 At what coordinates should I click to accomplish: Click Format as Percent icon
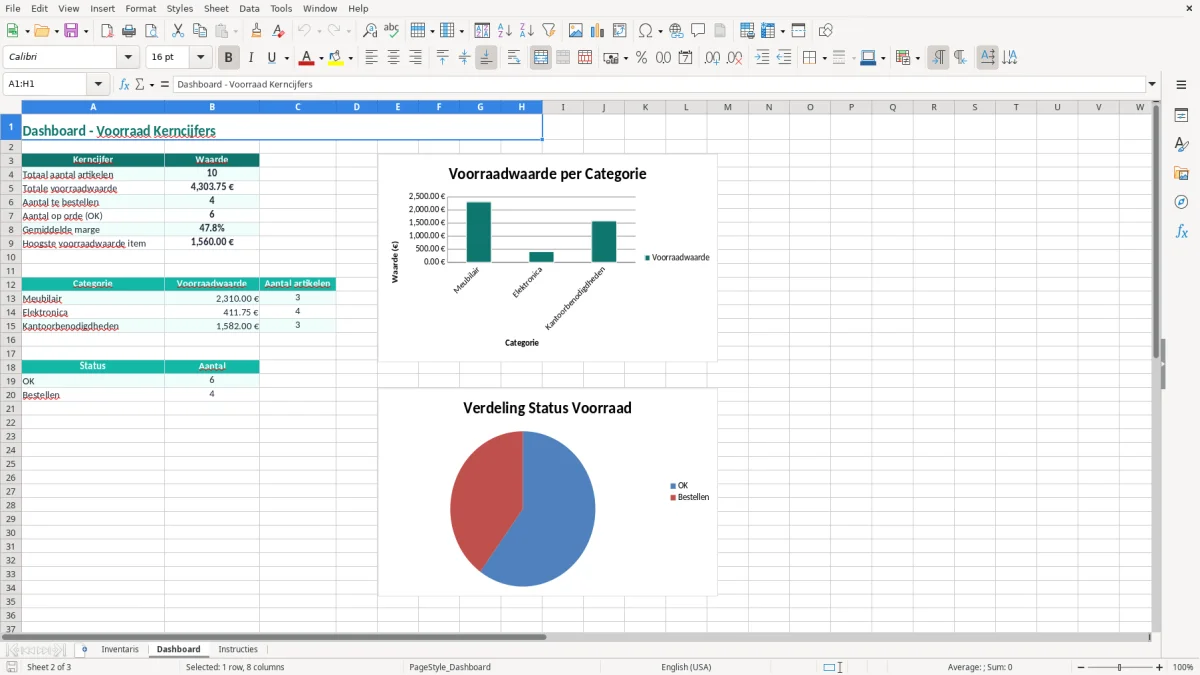tap(641, 58)
